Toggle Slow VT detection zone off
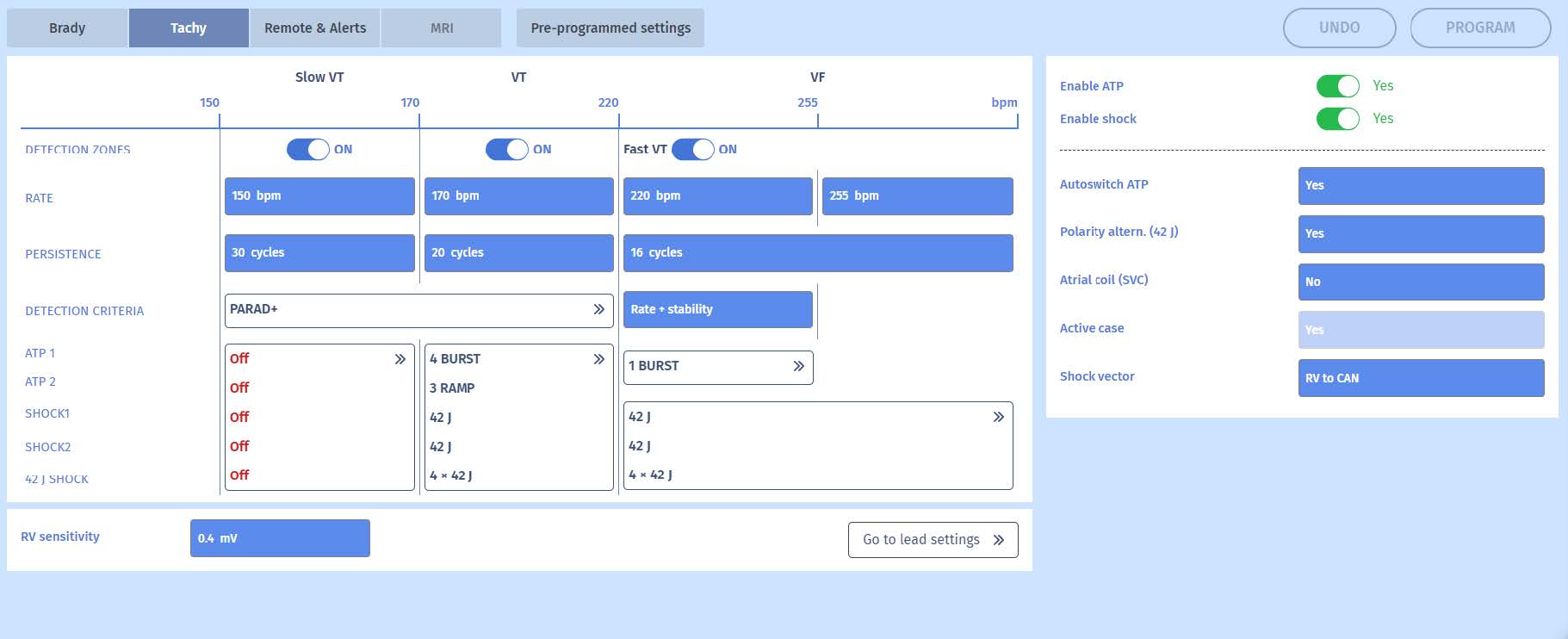Screen dimensions: 1568x639 pyautogui.click(x=308, y=149)
